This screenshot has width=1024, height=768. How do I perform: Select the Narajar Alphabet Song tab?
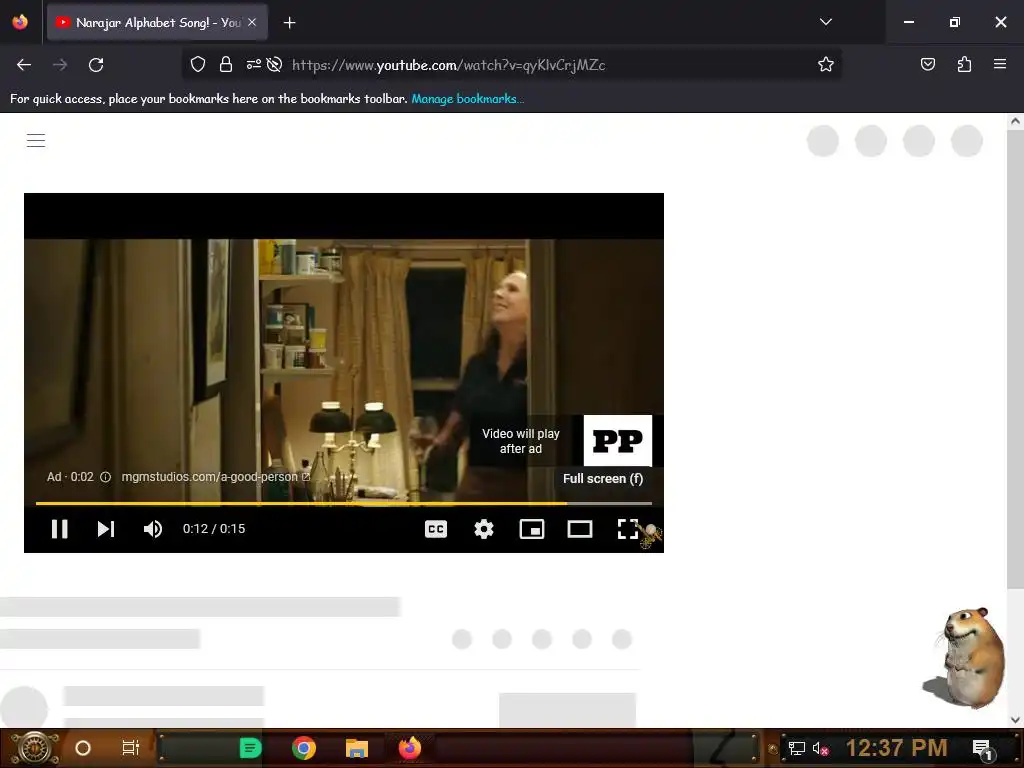click(x=157, y=22)
